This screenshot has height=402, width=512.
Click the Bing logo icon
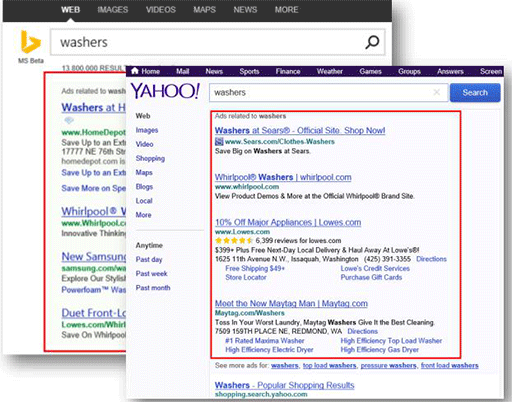(31, 42)
